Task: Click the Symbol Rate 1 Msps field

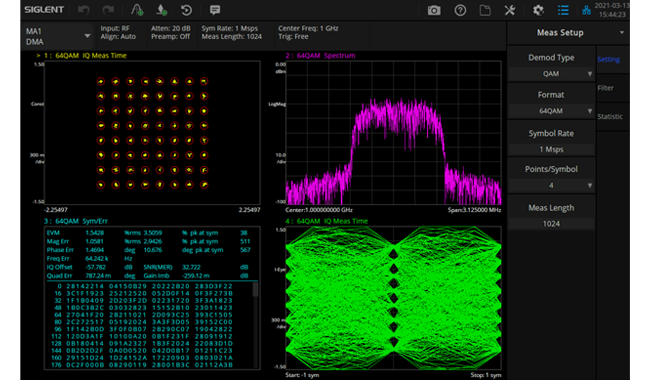Action: (x=551, y=149)
